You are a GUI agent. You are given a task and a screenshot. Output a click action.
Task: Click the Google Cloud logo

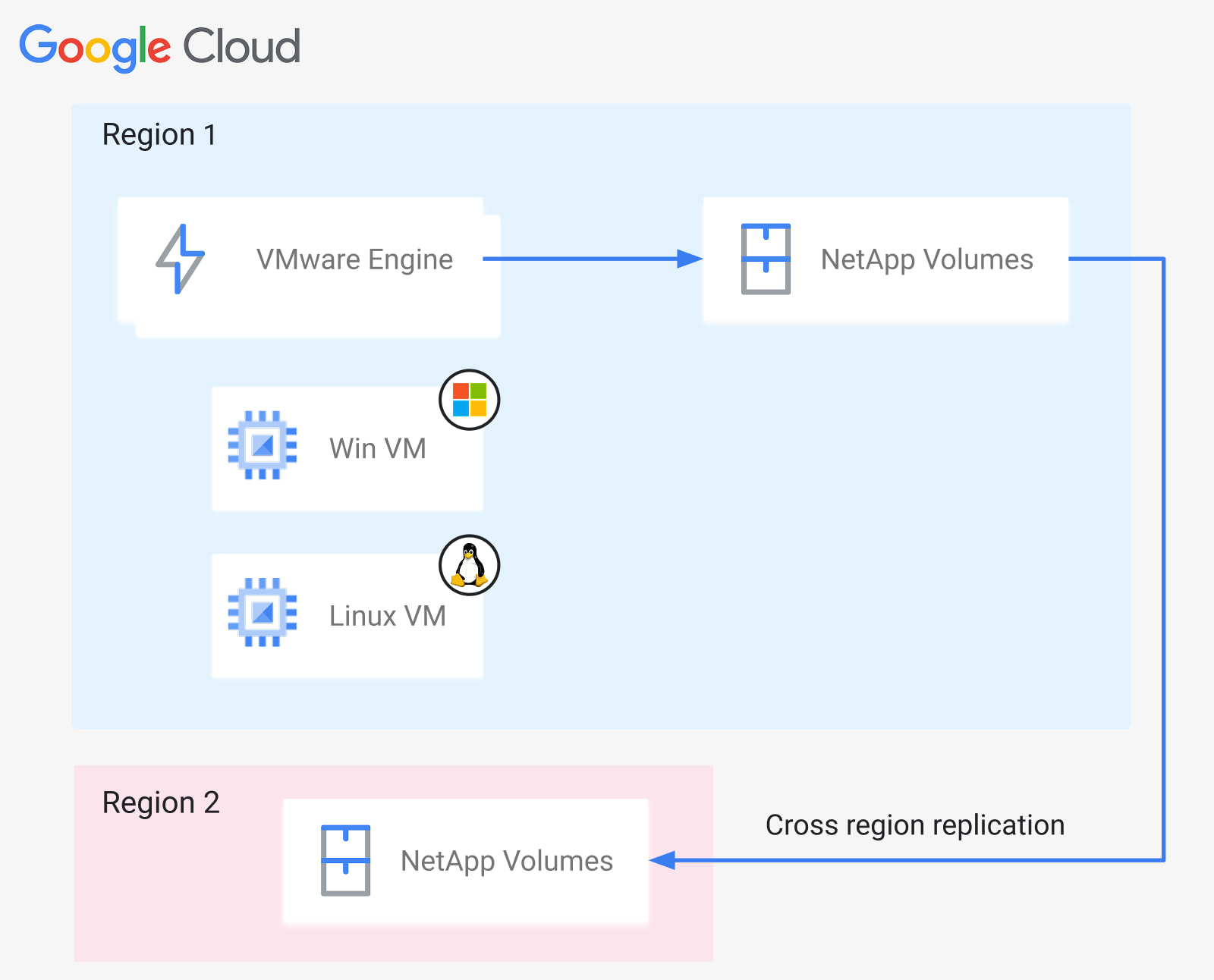[x=160, y=47]
